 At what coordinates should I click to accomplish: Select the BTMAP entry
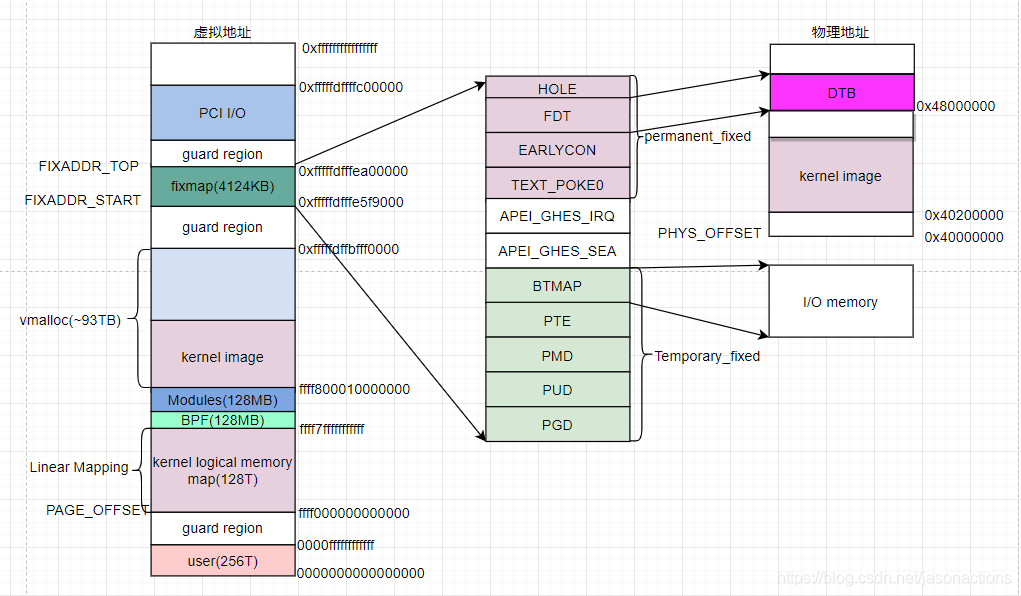point(557,285)
